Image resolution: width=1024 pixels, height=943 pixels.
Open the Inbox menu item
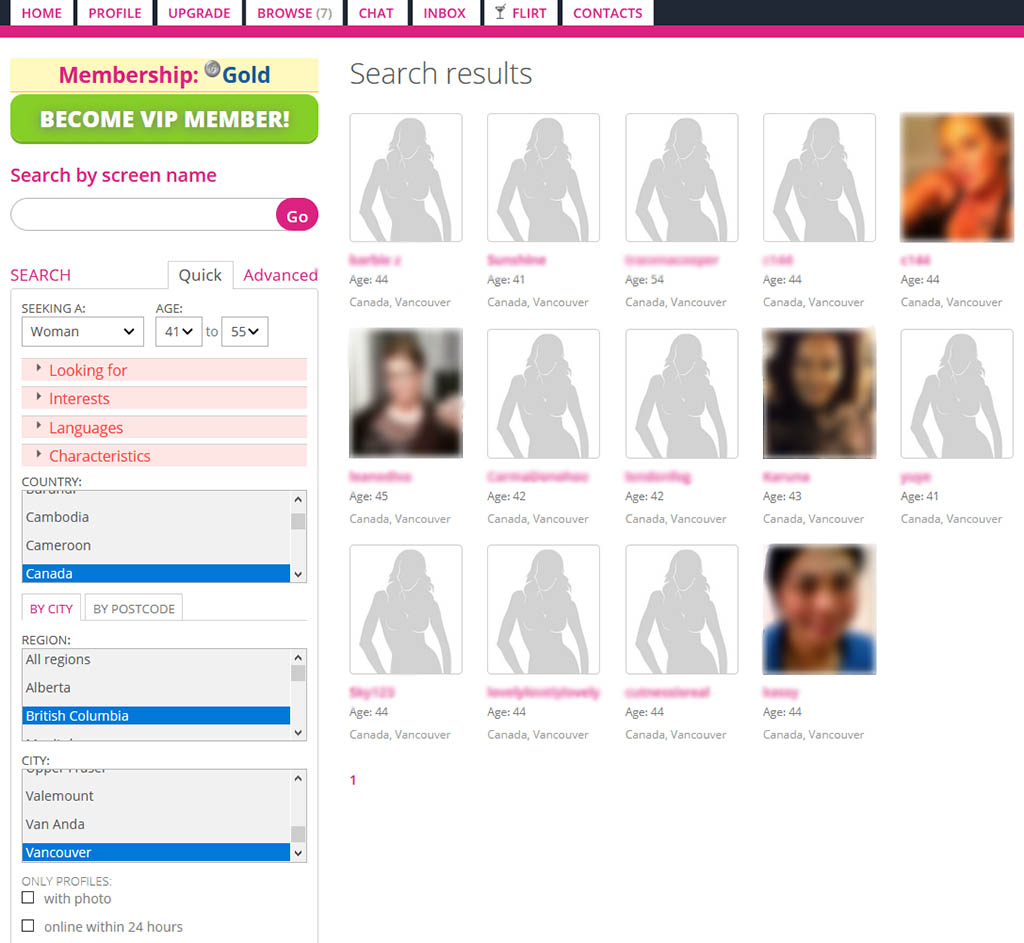point(444,13)
